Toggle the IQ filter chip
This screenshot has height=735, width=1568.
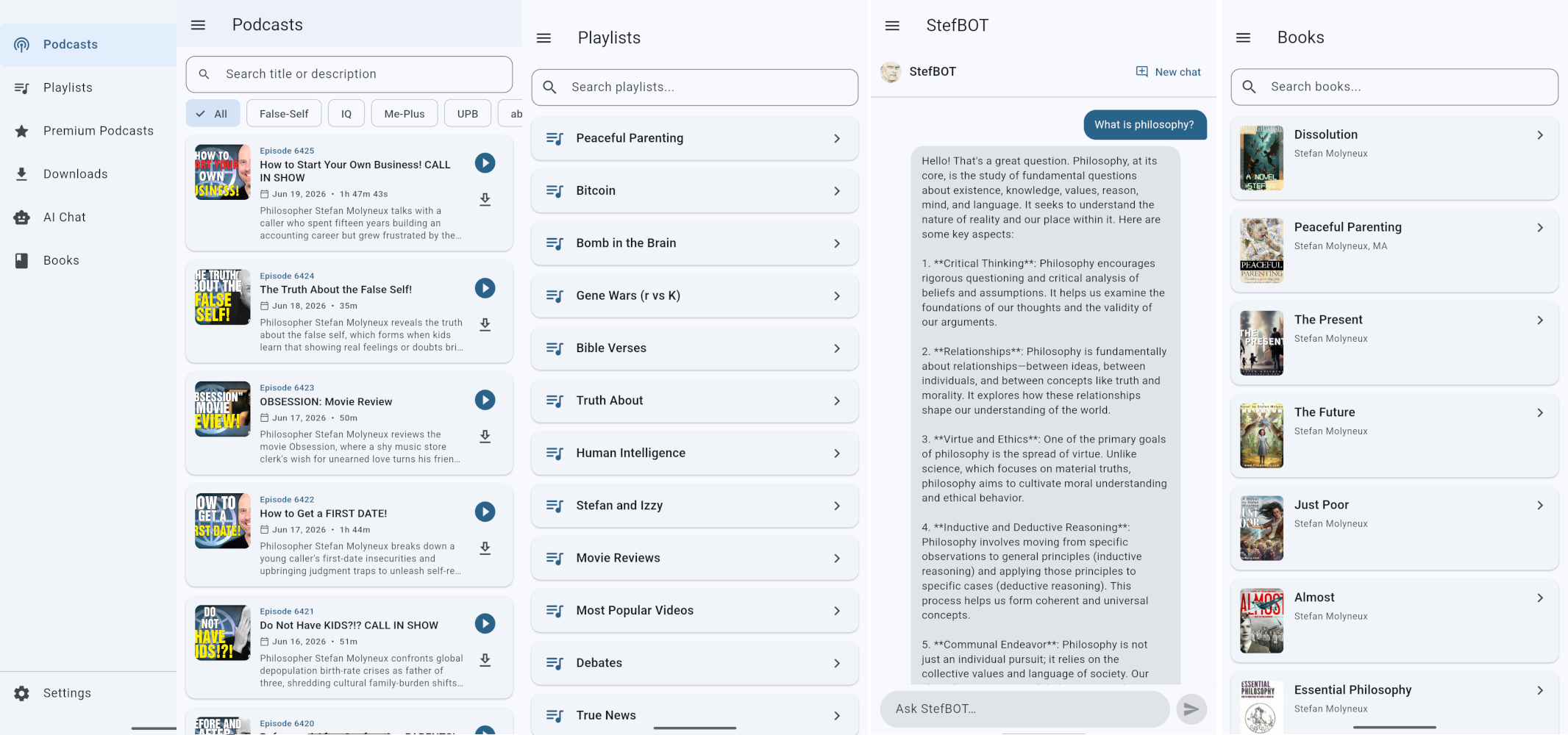point(346,114)
